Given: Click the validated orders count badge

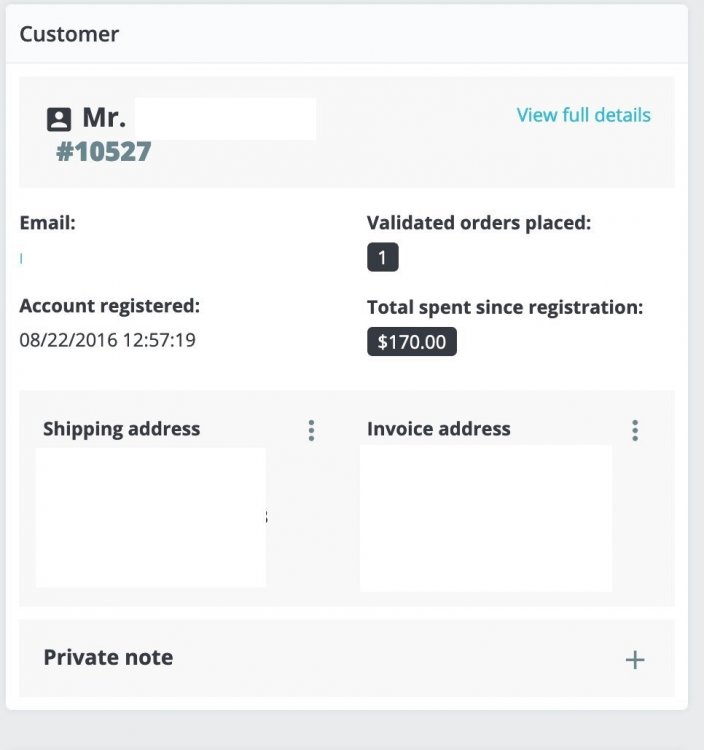Looking at the screenshot, I should pos(383,258).
